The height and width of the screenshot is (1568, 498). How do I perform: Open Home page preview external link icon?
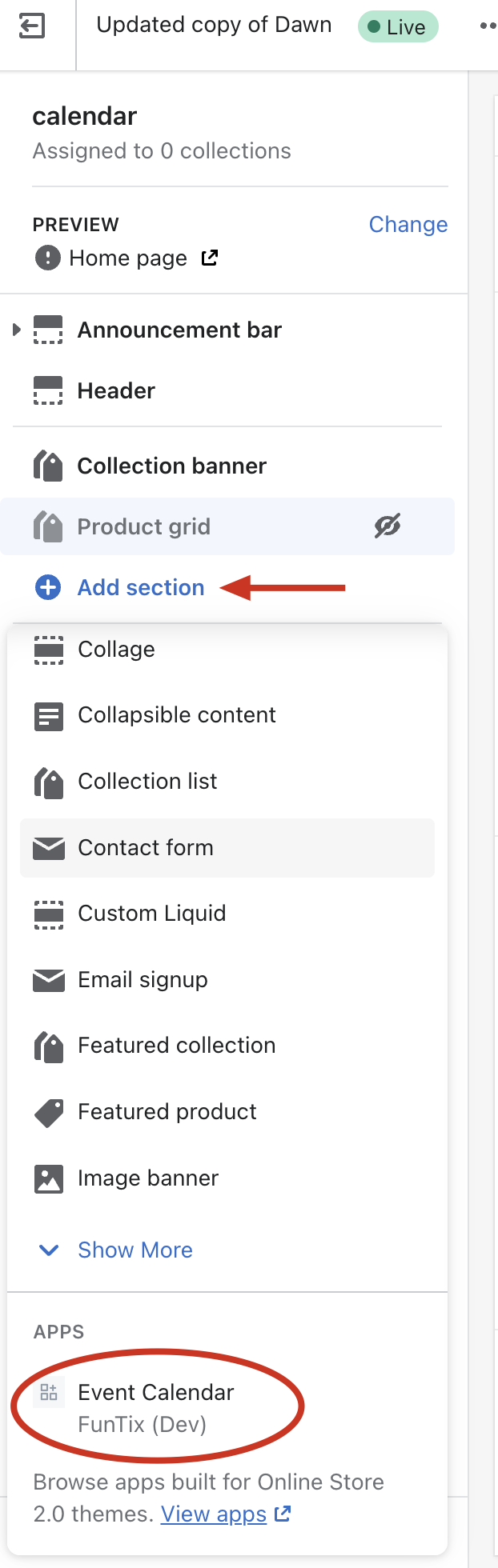(x=210, y=258)
